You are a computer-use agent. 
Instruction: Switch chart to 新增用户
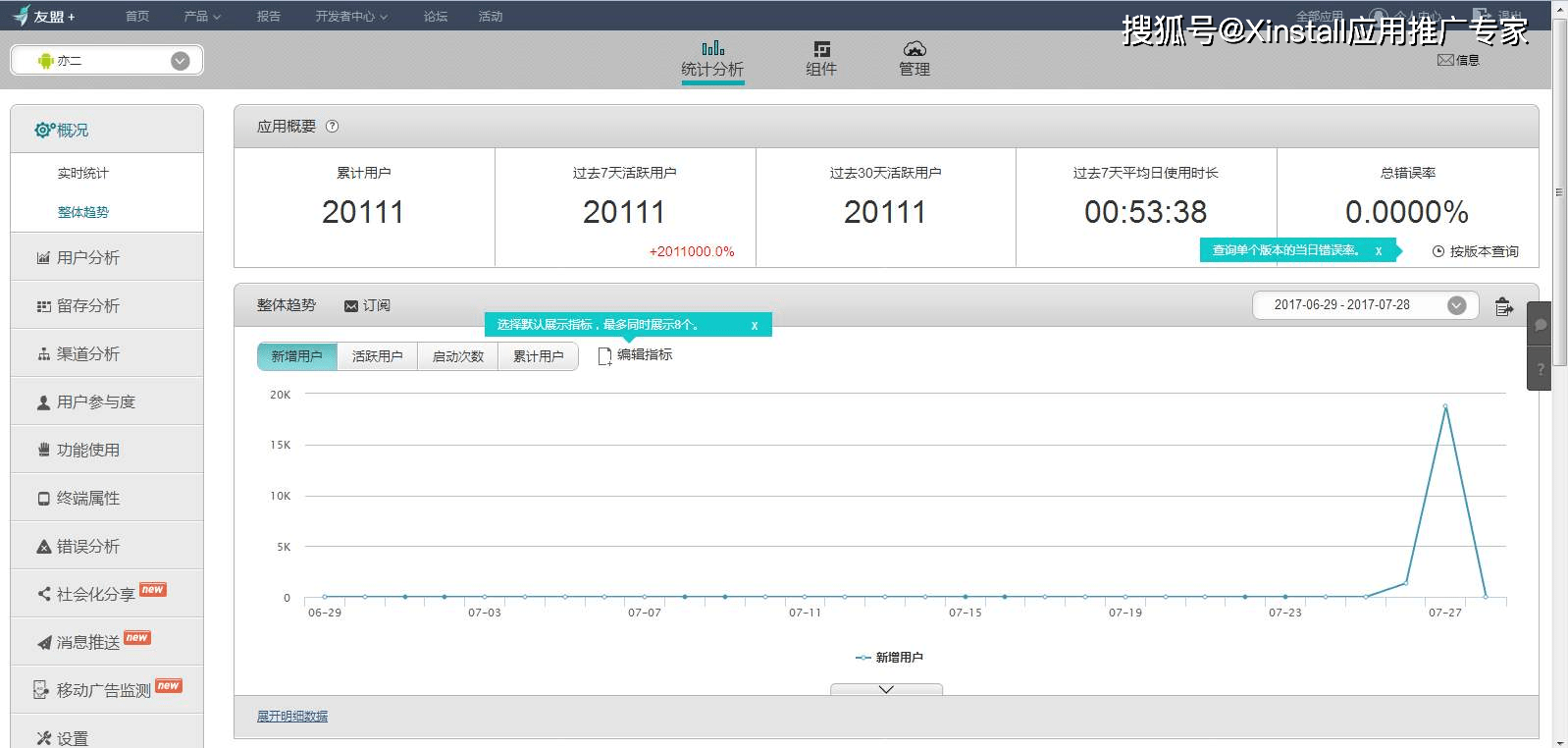(x=297, y=356)
